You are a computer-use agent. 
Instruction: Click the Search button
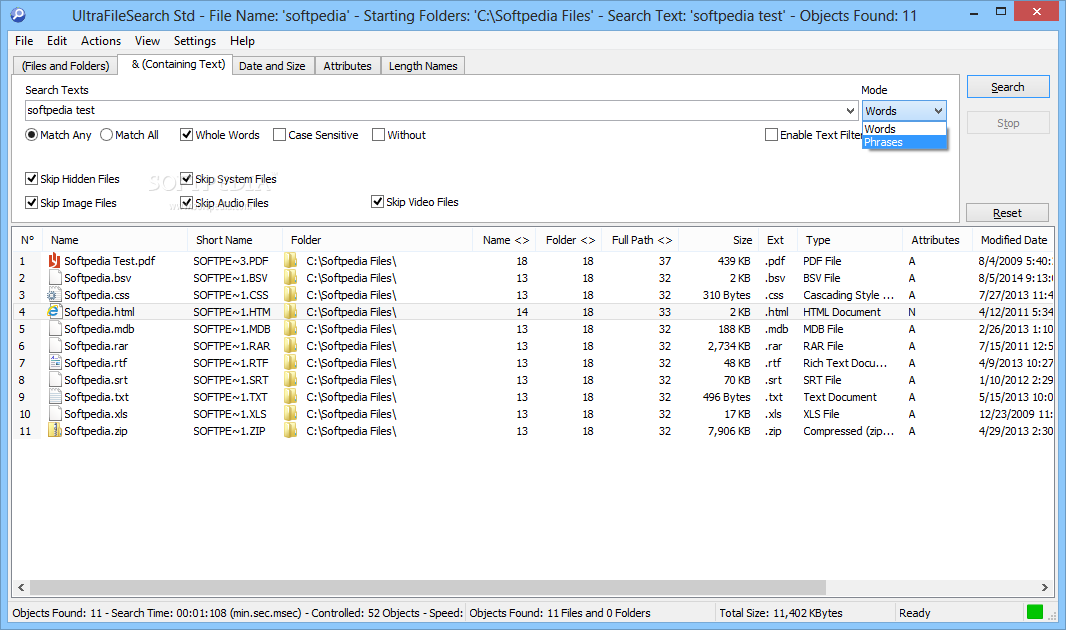click(1008, 87)
